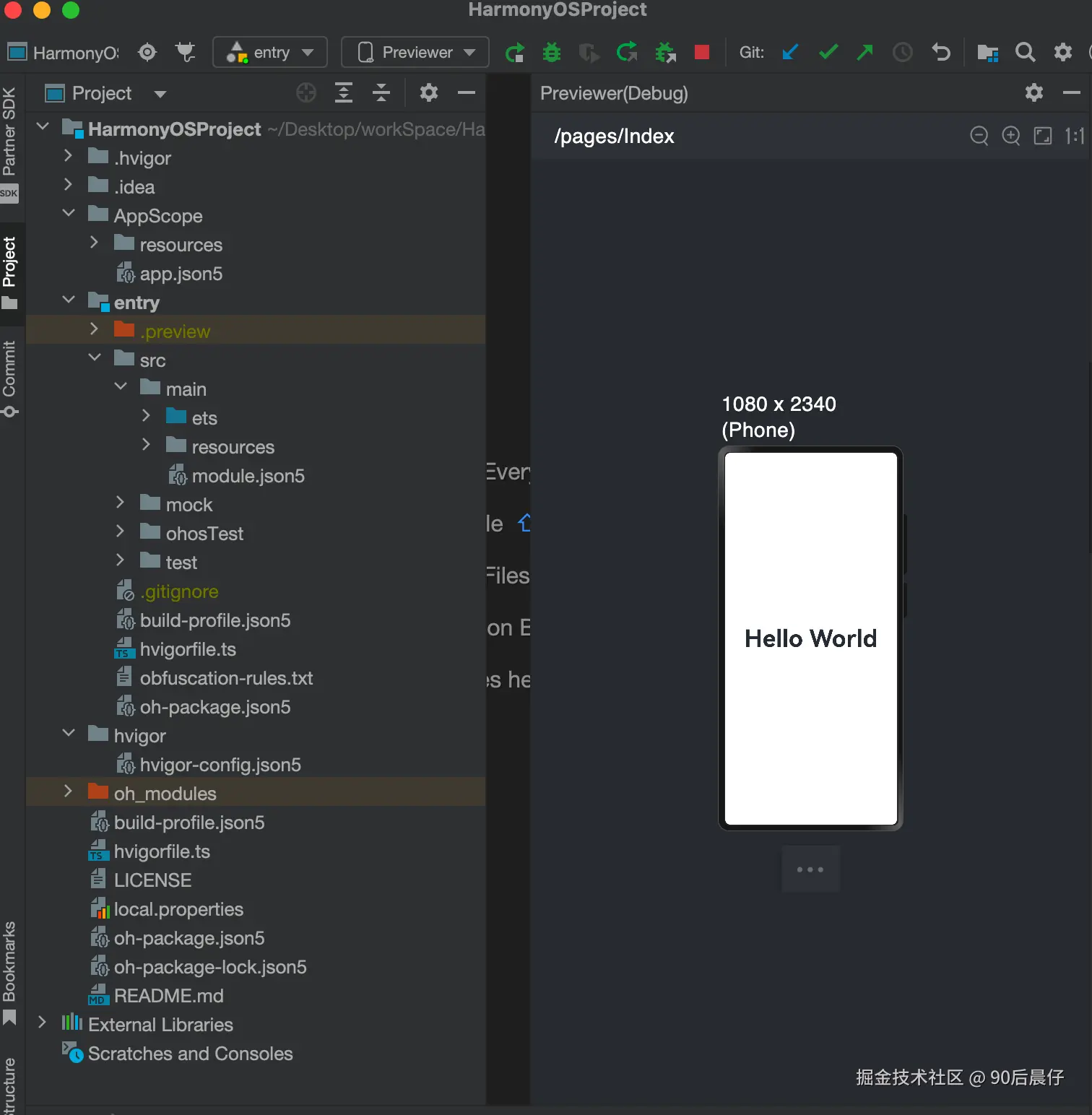Select local.properties file

point(166,909)
